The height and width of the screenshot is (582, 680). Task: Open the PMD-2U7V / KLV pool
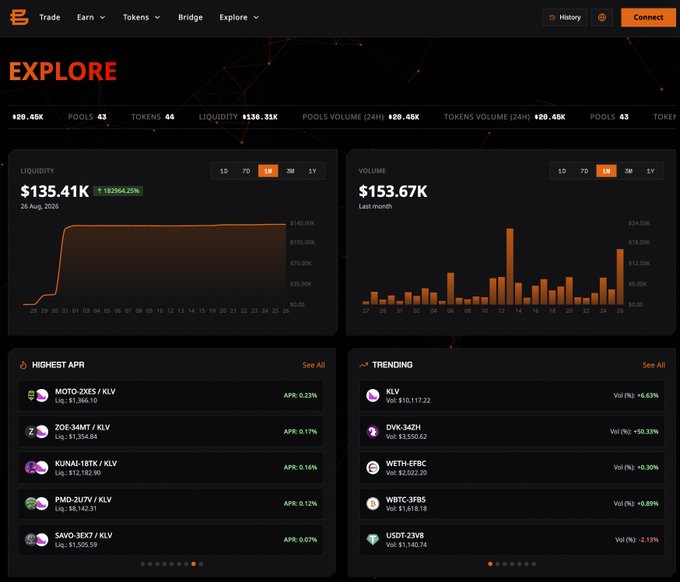[x=170, y=504]
